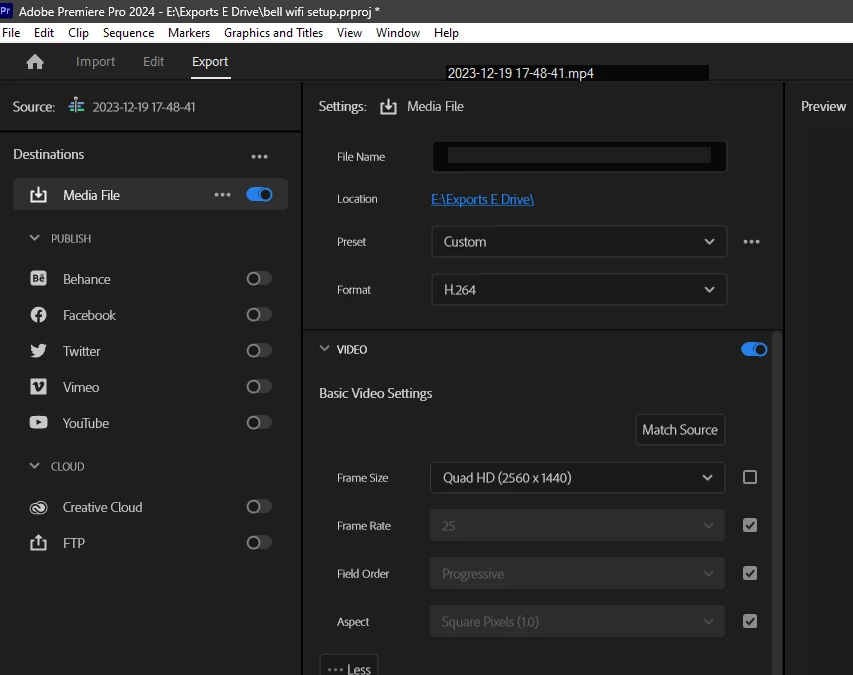This screenshot has width=853, height=675.
Task: Enable the Facebook publish toggle
Action: pyautogui.click(x=259, y=314)
